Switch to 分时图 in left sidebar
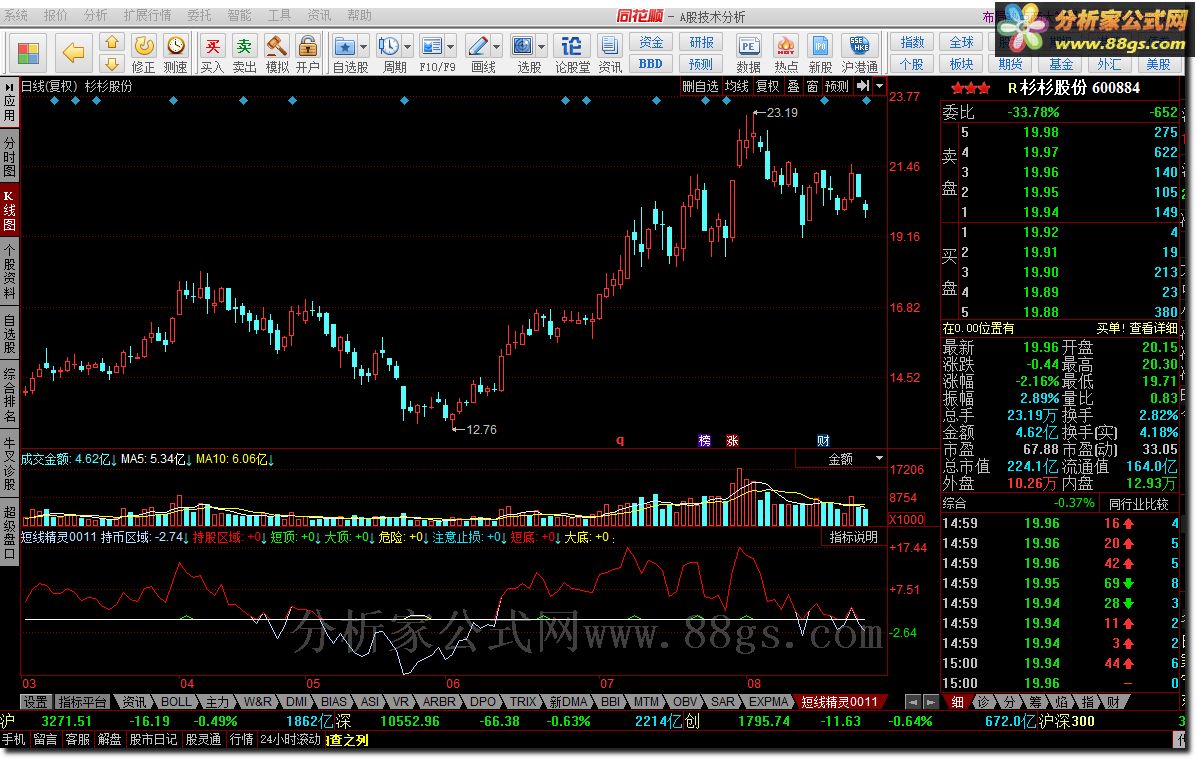Viewport: 1197px width, 759px height. coord(9,155)
